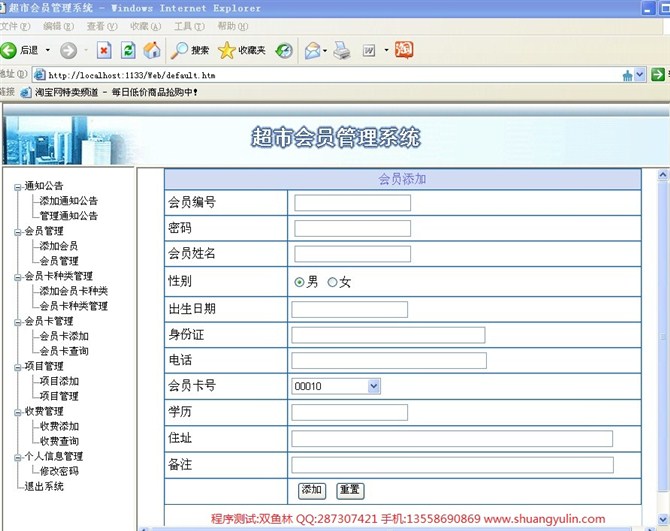This screenshot has height=531, width=670.
Task: Open Search with the magnifier icon
Action: coord(179,50)
